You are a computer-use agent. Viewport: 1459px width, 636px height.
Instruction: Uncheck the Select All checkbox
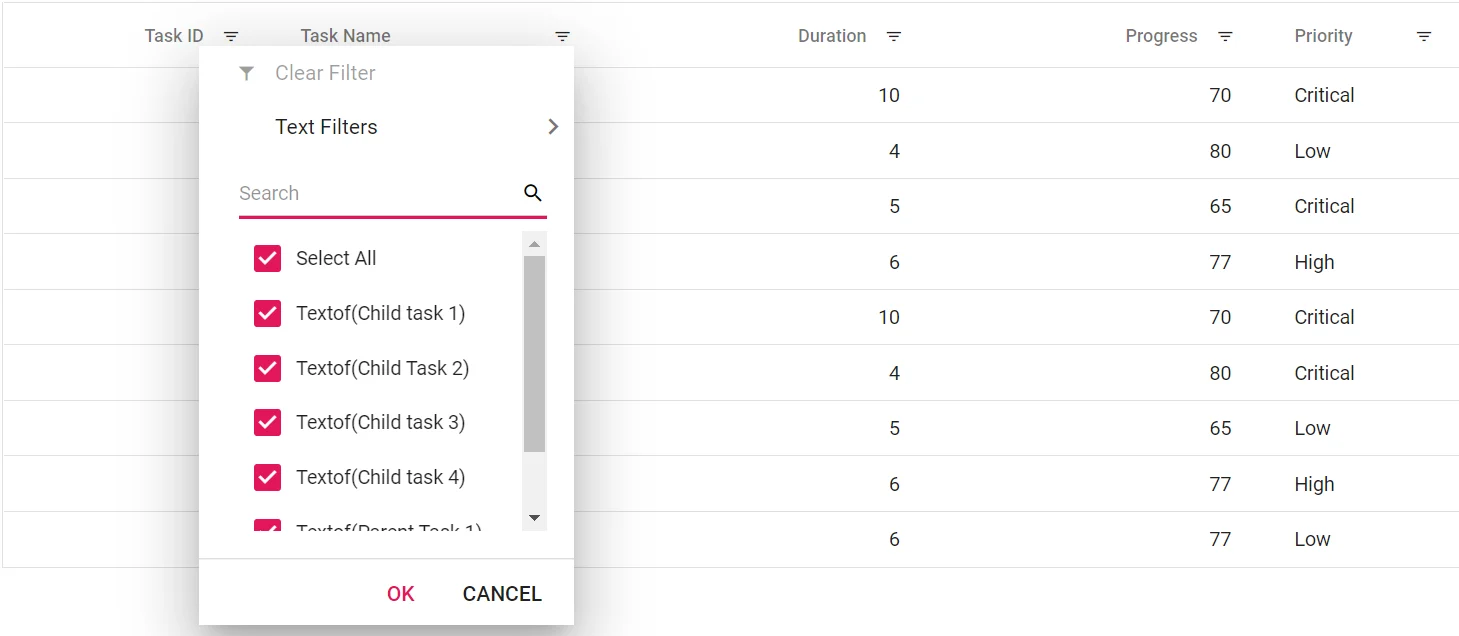[x=266, y=258]
